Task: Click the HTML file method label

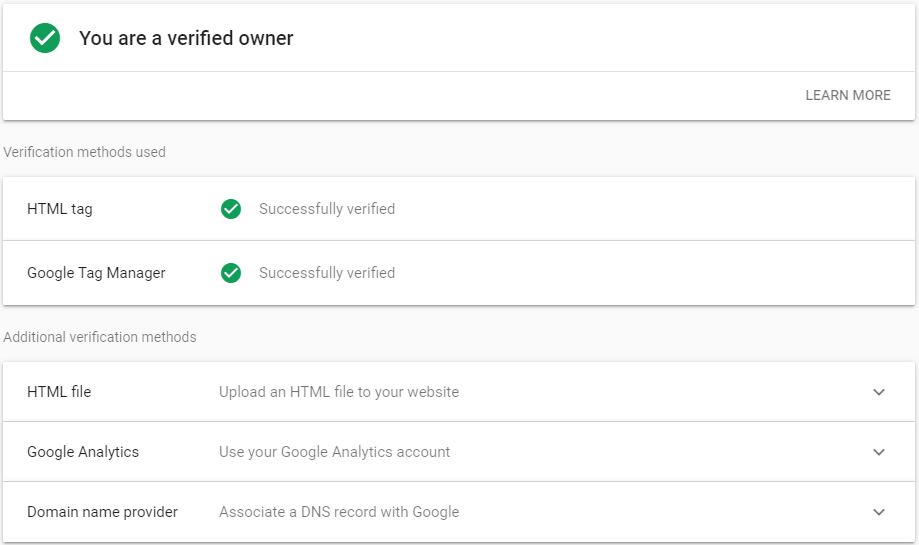Action: tap(59, 391)
